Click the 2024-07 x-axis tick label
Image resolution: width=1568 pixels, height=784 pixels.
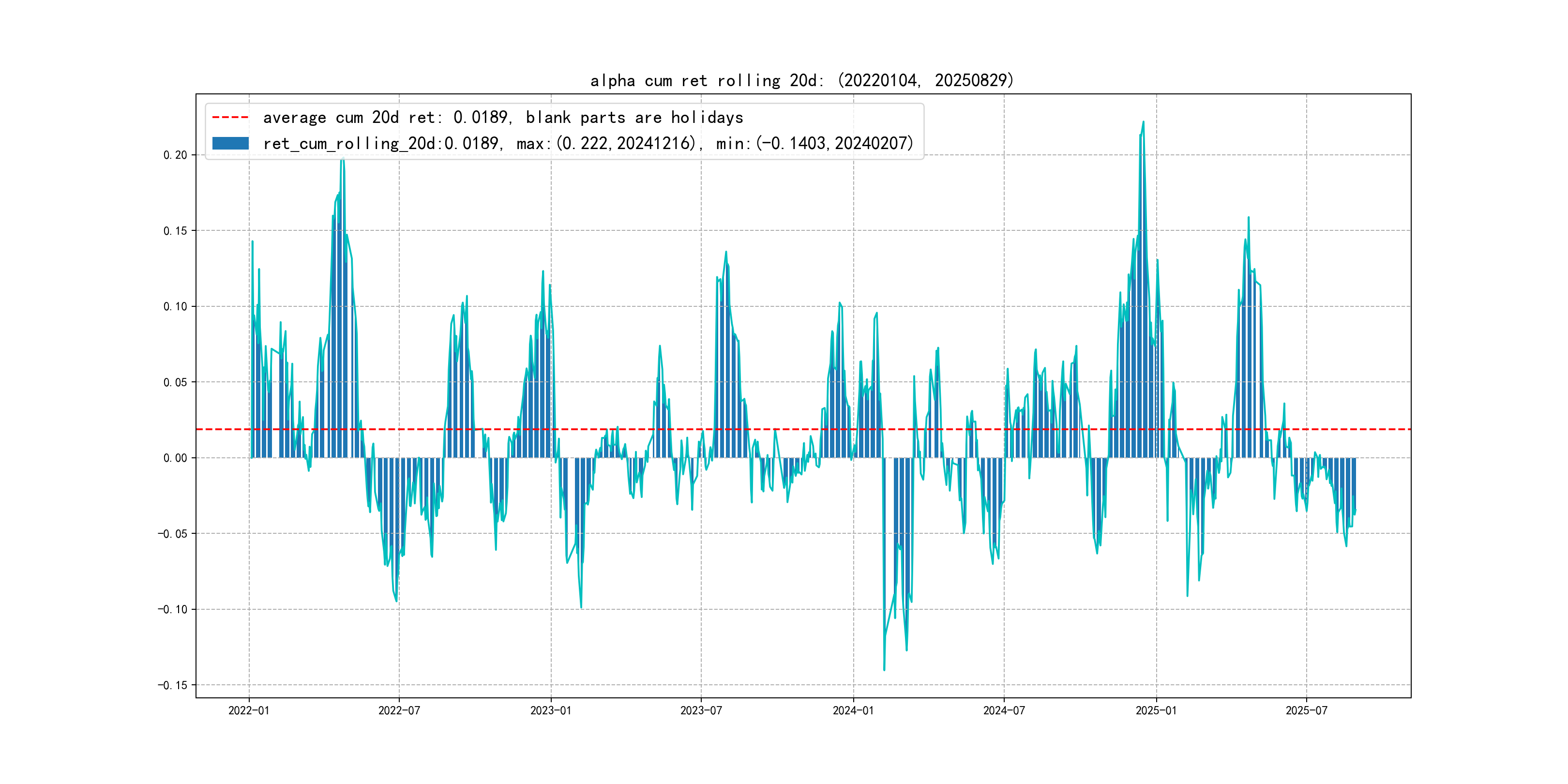tap(1004, 710)
